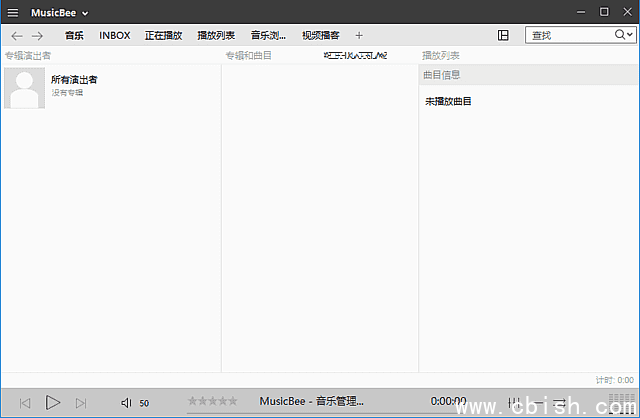The image size is (640, 418).
Task: Open the 播放列表 tab
Action: click(x=216, y=36)
